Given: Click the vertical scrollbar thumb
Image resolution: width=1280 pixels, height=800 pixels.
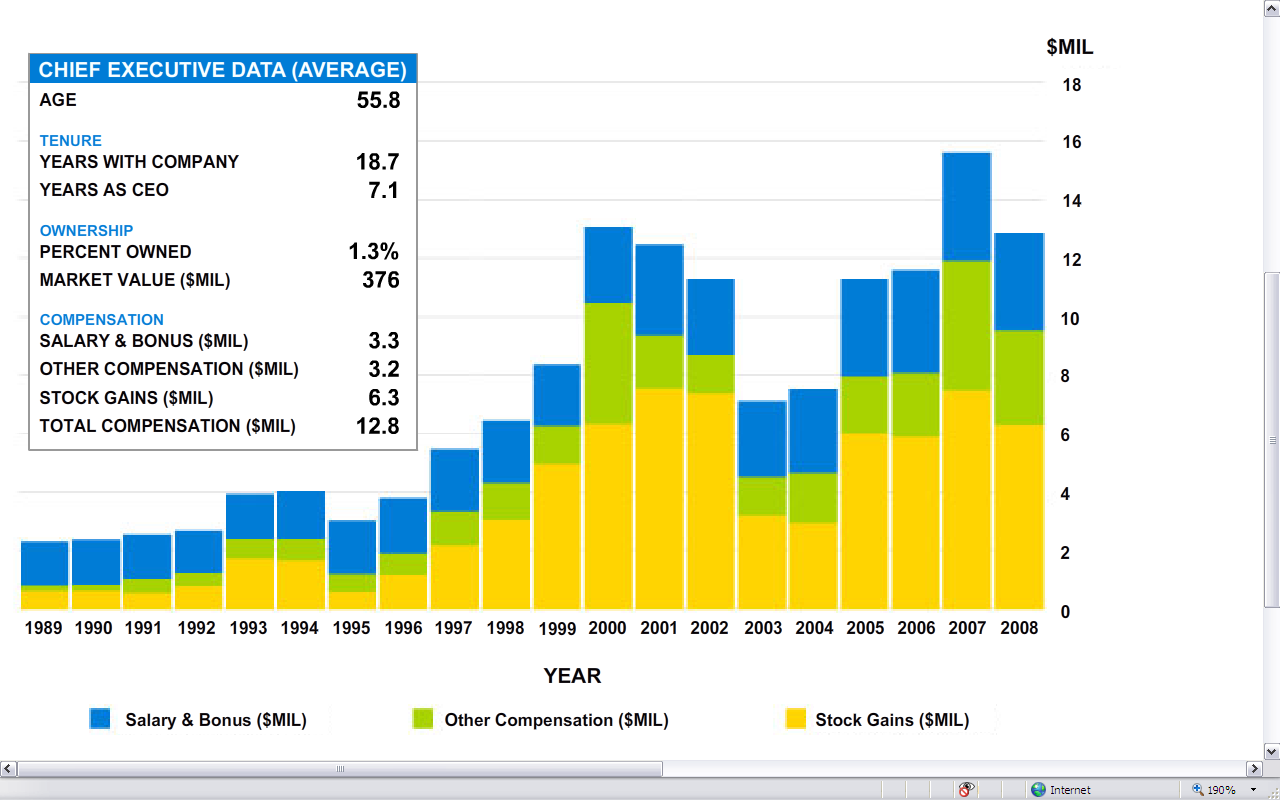Looking at the screenshot, I should tap(1272, 439).
